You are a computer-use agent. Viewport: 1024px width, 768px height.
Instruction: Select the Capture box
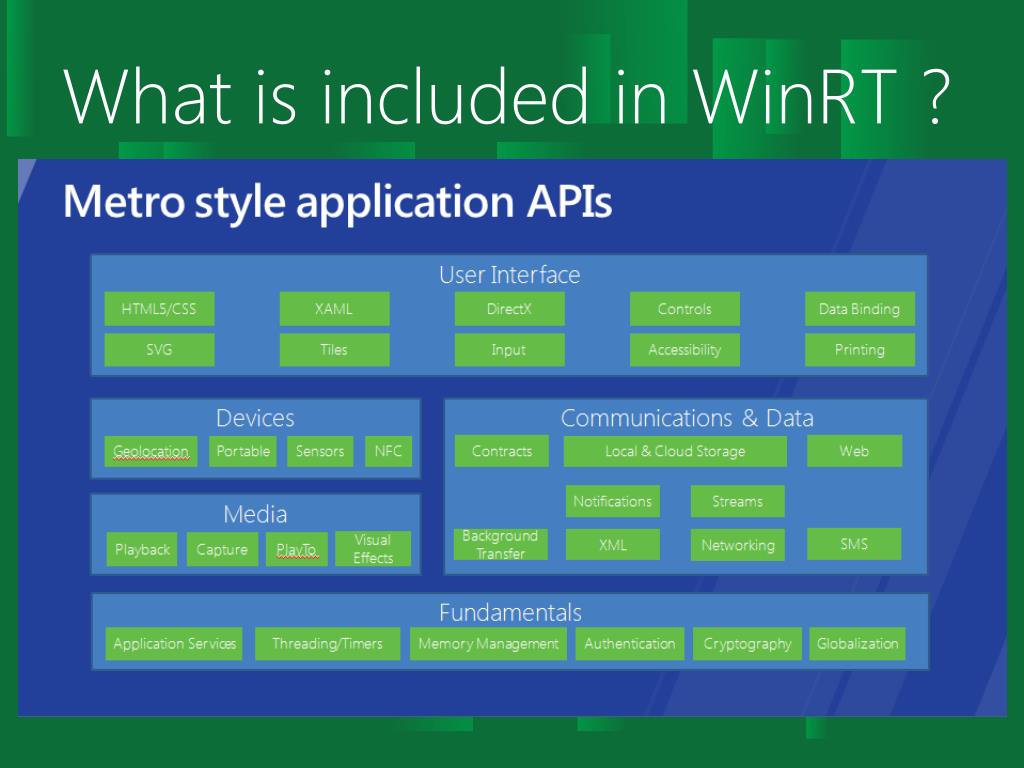[222, 549]
